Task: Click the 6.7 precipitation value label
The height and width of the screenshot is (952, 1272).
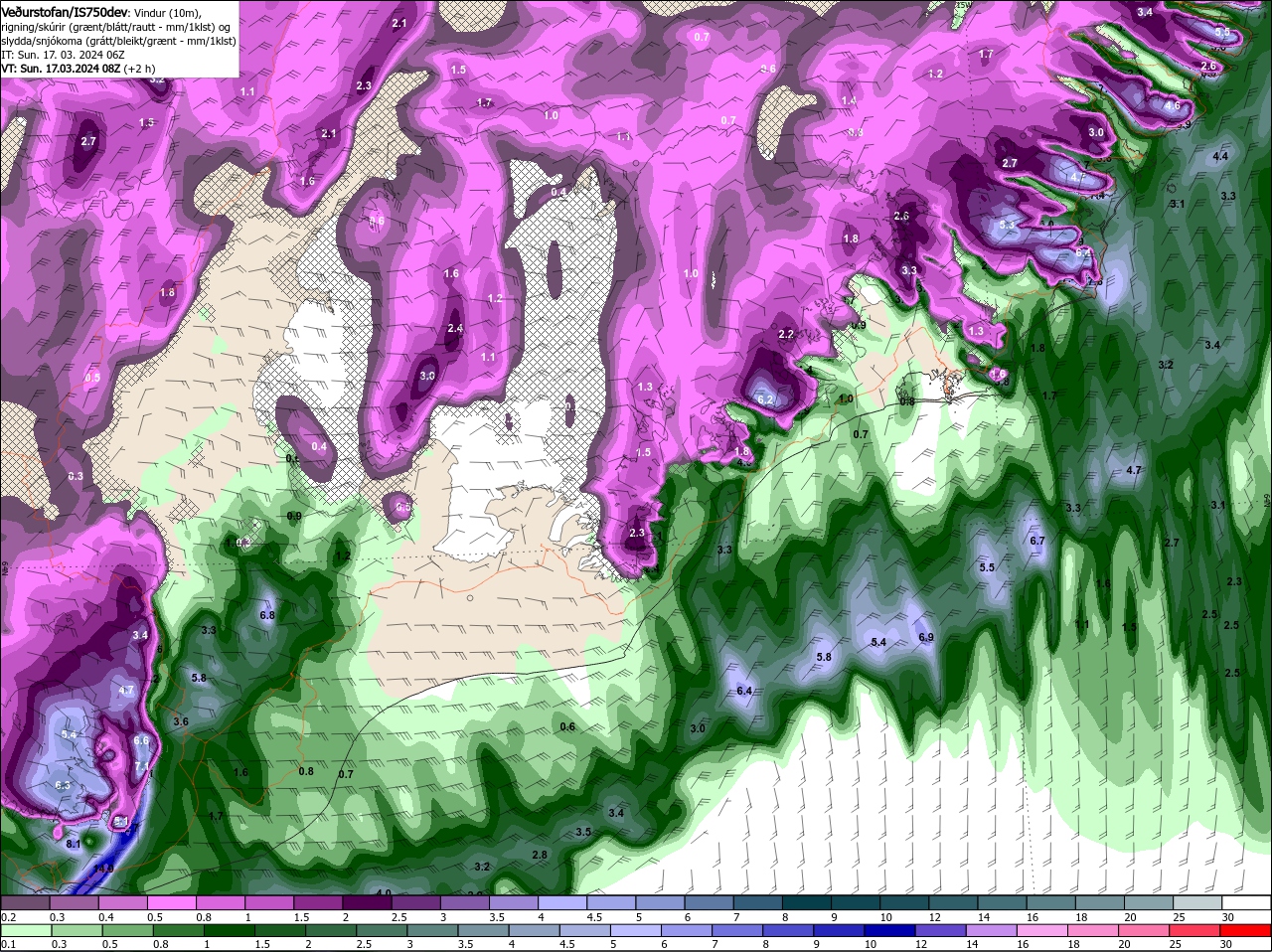Action: coord(1037,541)
